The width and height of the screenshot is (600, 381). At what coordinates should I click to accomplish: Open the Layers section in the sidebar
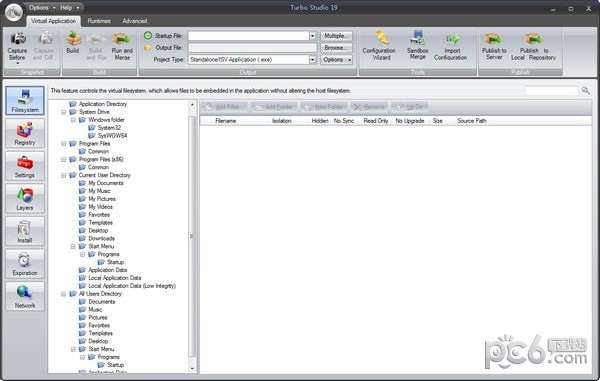[25, 199]
